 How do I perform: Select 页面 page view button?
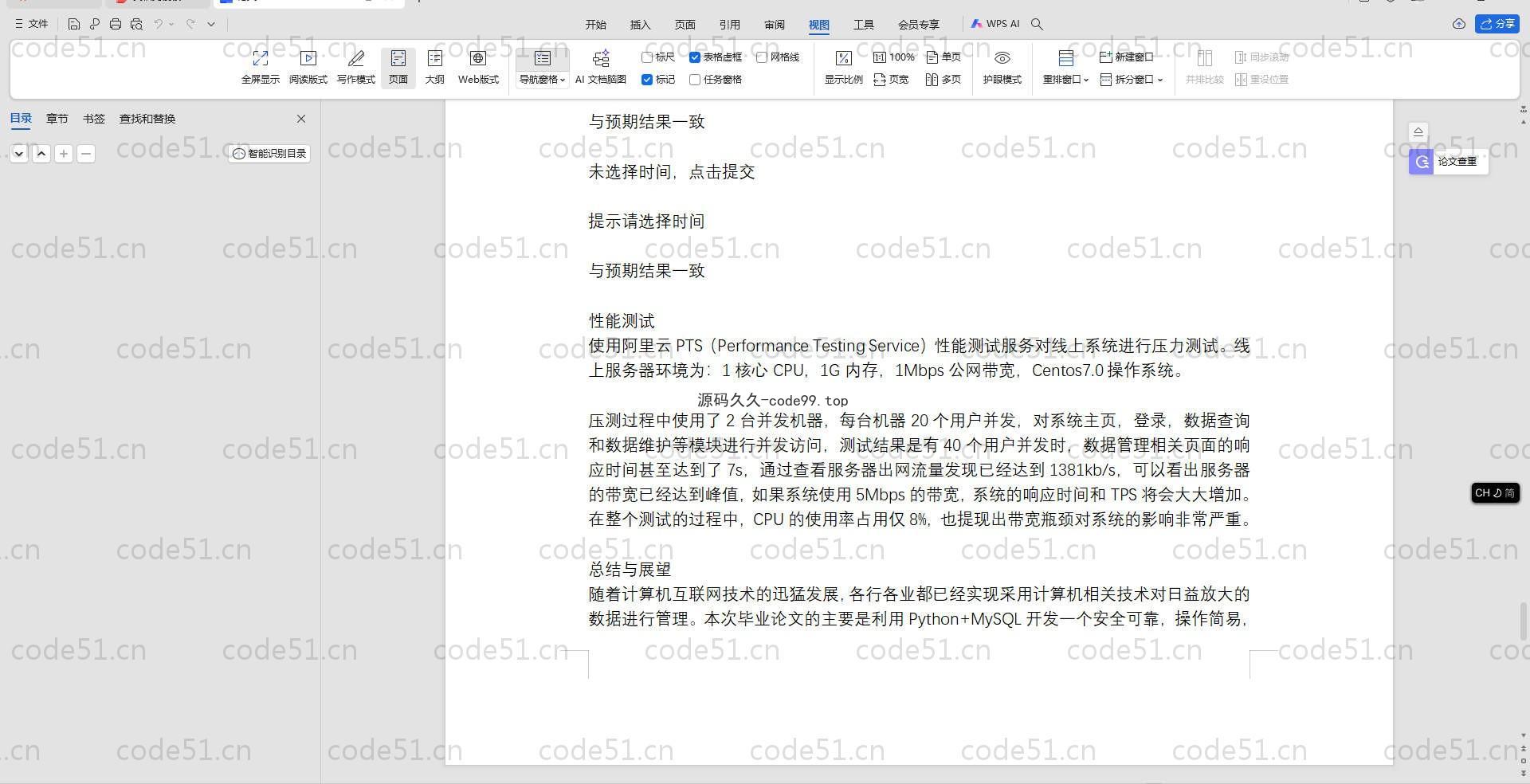(398, 68)
